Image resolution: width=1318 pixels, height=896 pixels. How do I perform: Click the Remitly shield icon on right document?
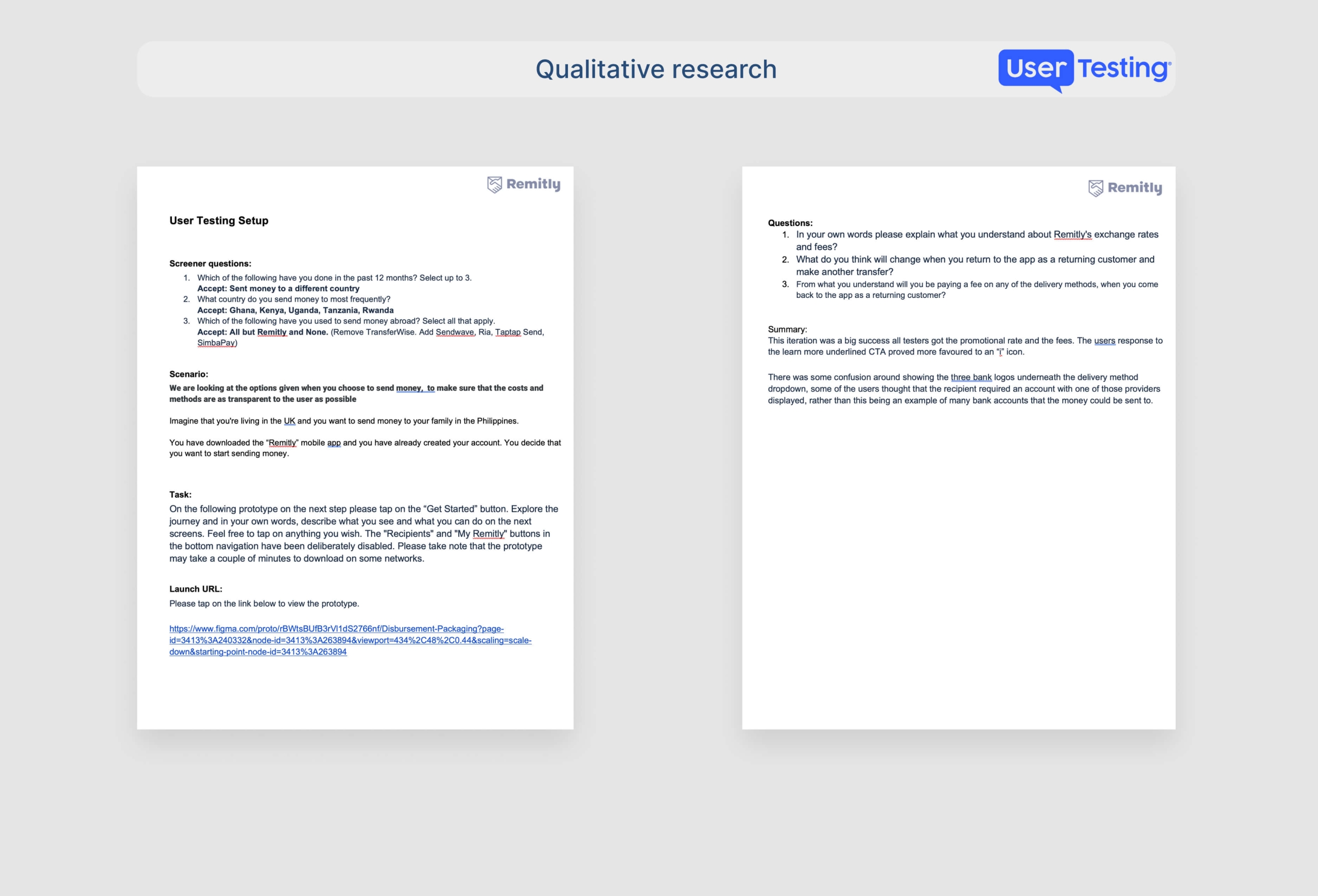(1096, 188)
